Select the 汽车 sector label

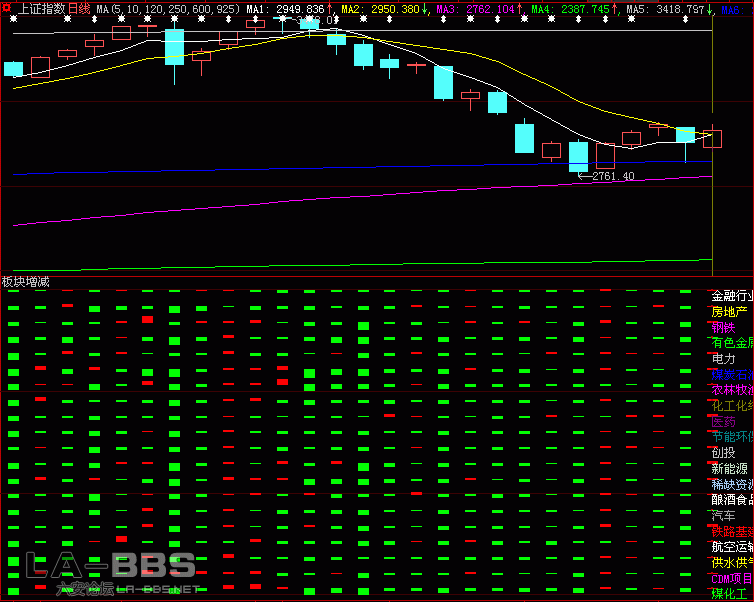722,515
